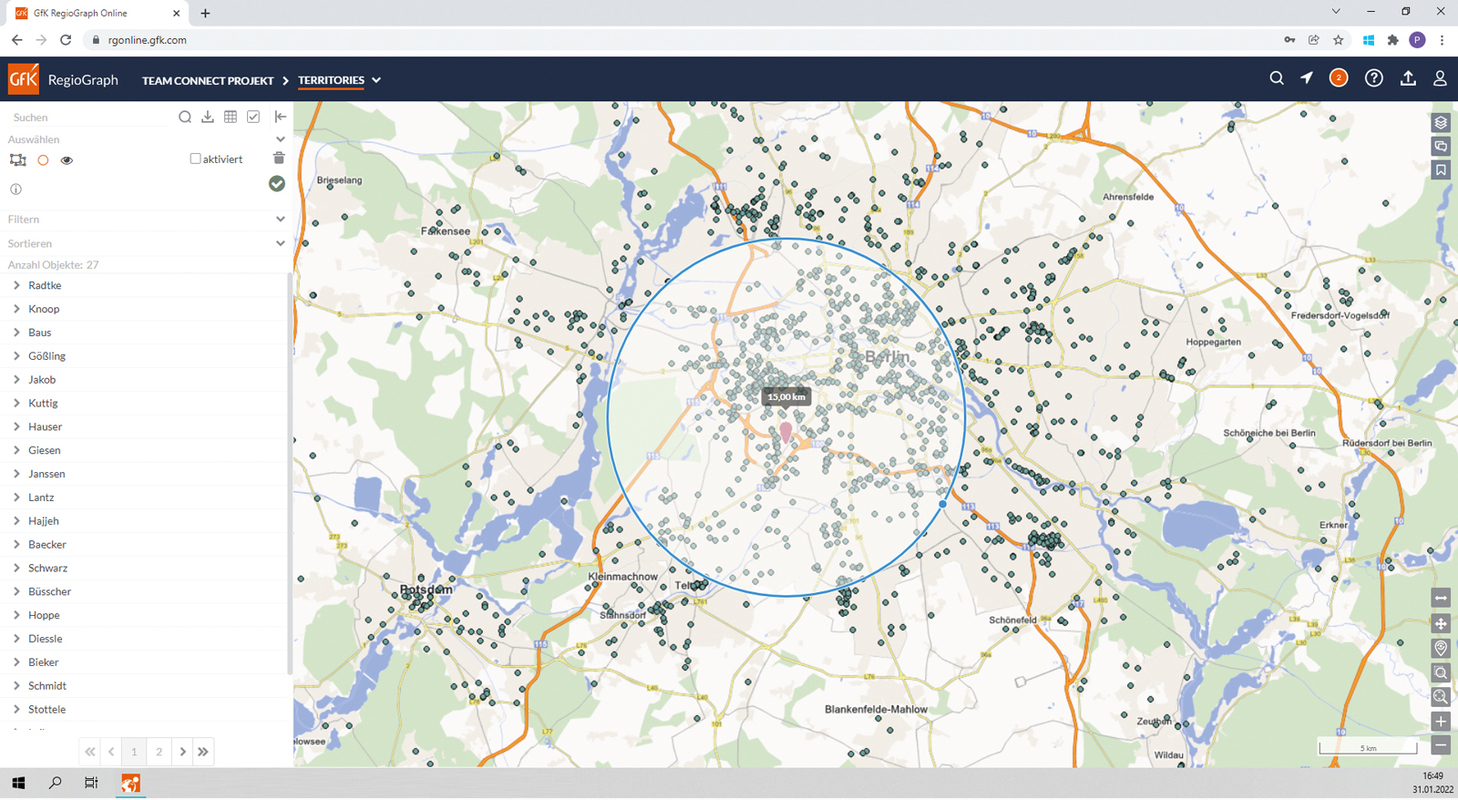The image size is (1458, 800).
Task: Click the download icon in side panel
Action: click(208, 117)
